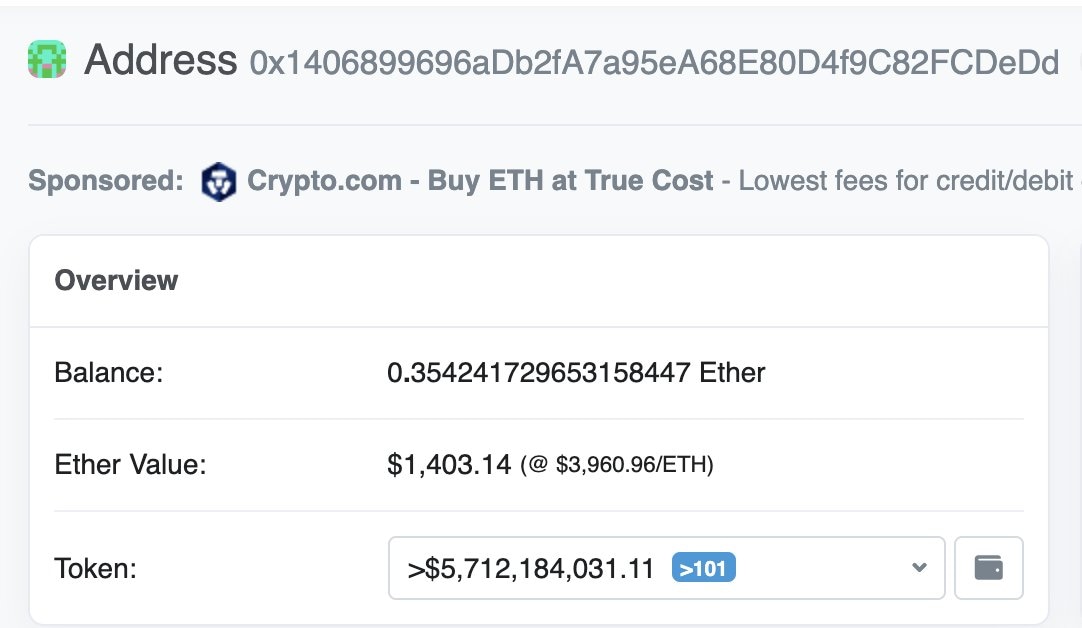This screenshot has height=628, width=1082.
Task: Open the token holdings dropdown
Action: [x=666, y=567]
